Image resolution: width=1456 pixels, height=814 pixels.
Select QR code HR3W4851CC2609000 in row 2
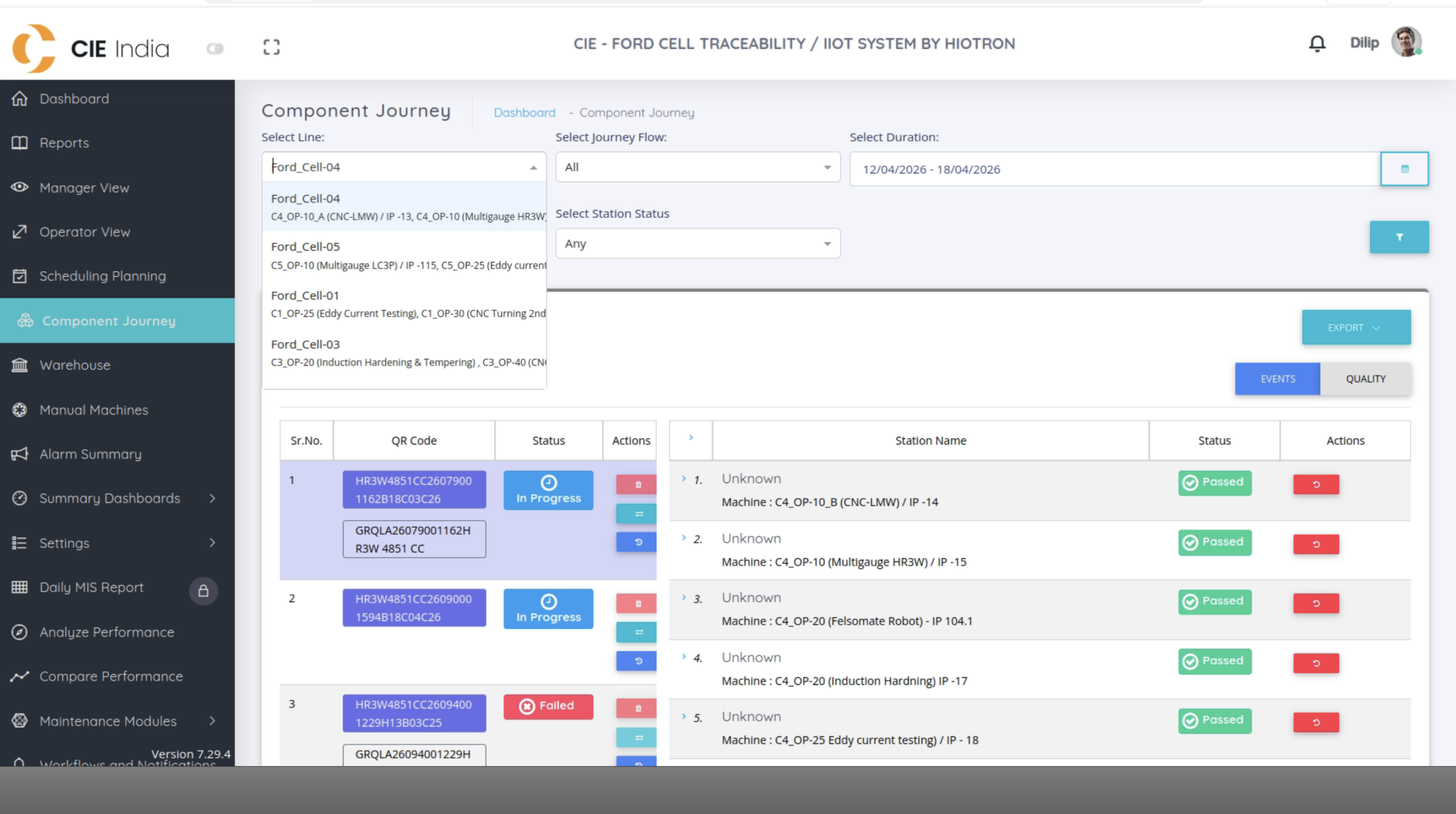414,608
